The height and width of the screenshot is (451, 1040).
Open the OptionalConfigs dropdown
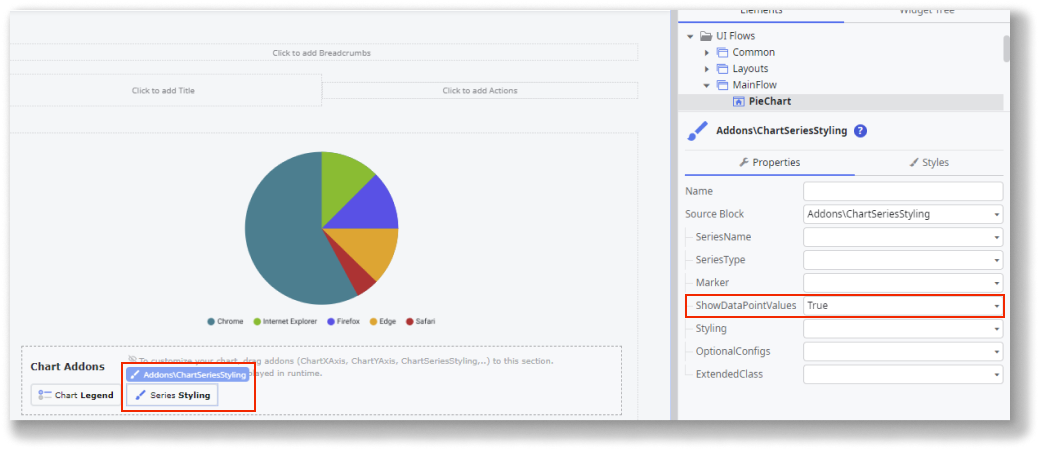[x=996, y=352]
